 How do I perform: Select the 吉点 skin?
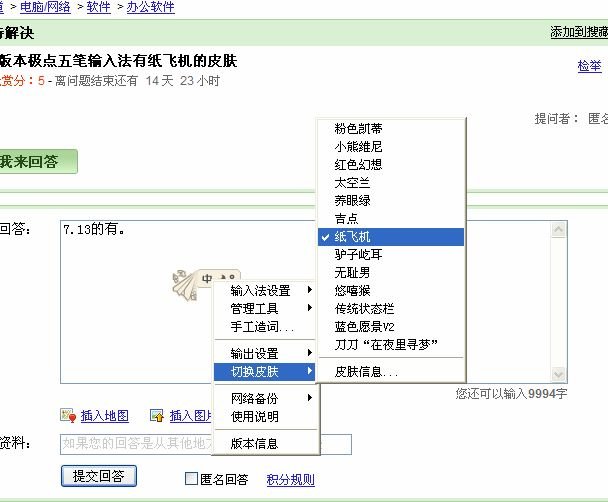(x=391, y=219)
